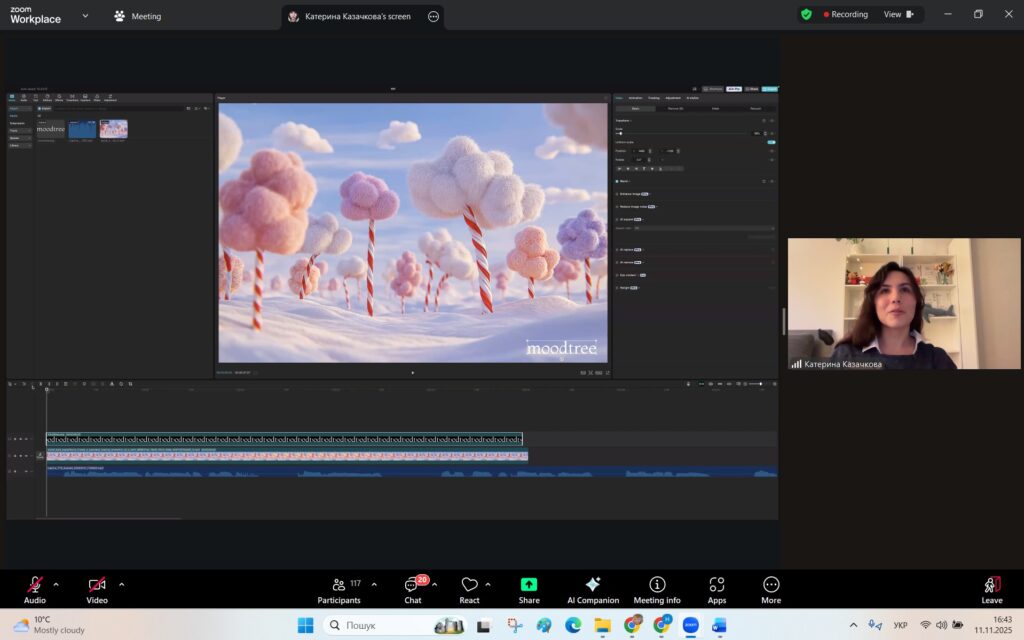Toggle the Blend checkbox in properties panel
This screenshot has width=1024, height=640.
point(618,181)
